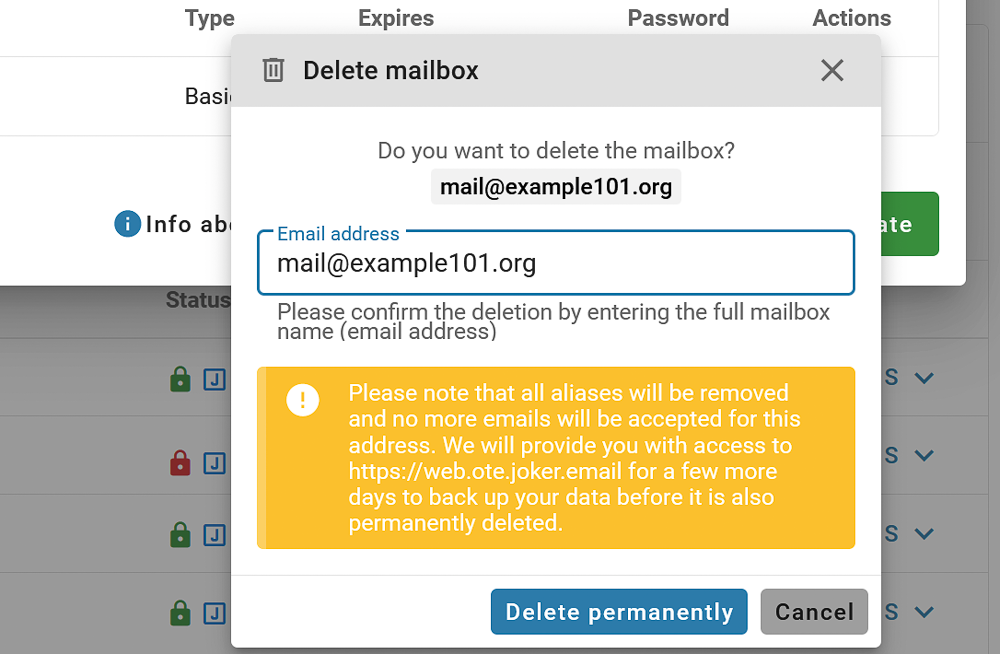The height and width of the screenshot is (654, 1000).
Task: Click the green button behind the dialog
Action: tap(910, 224)
